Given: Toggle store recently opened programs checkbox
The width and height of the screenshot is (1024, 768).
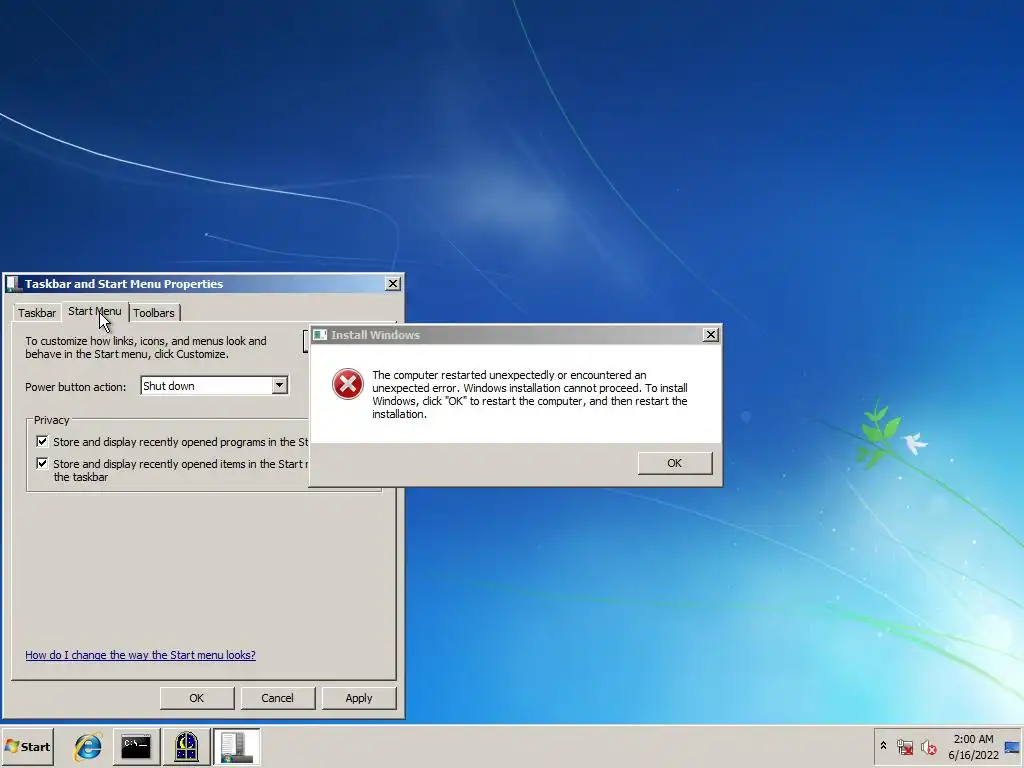Looking at the screenshot, I should (x=42, y=441).
